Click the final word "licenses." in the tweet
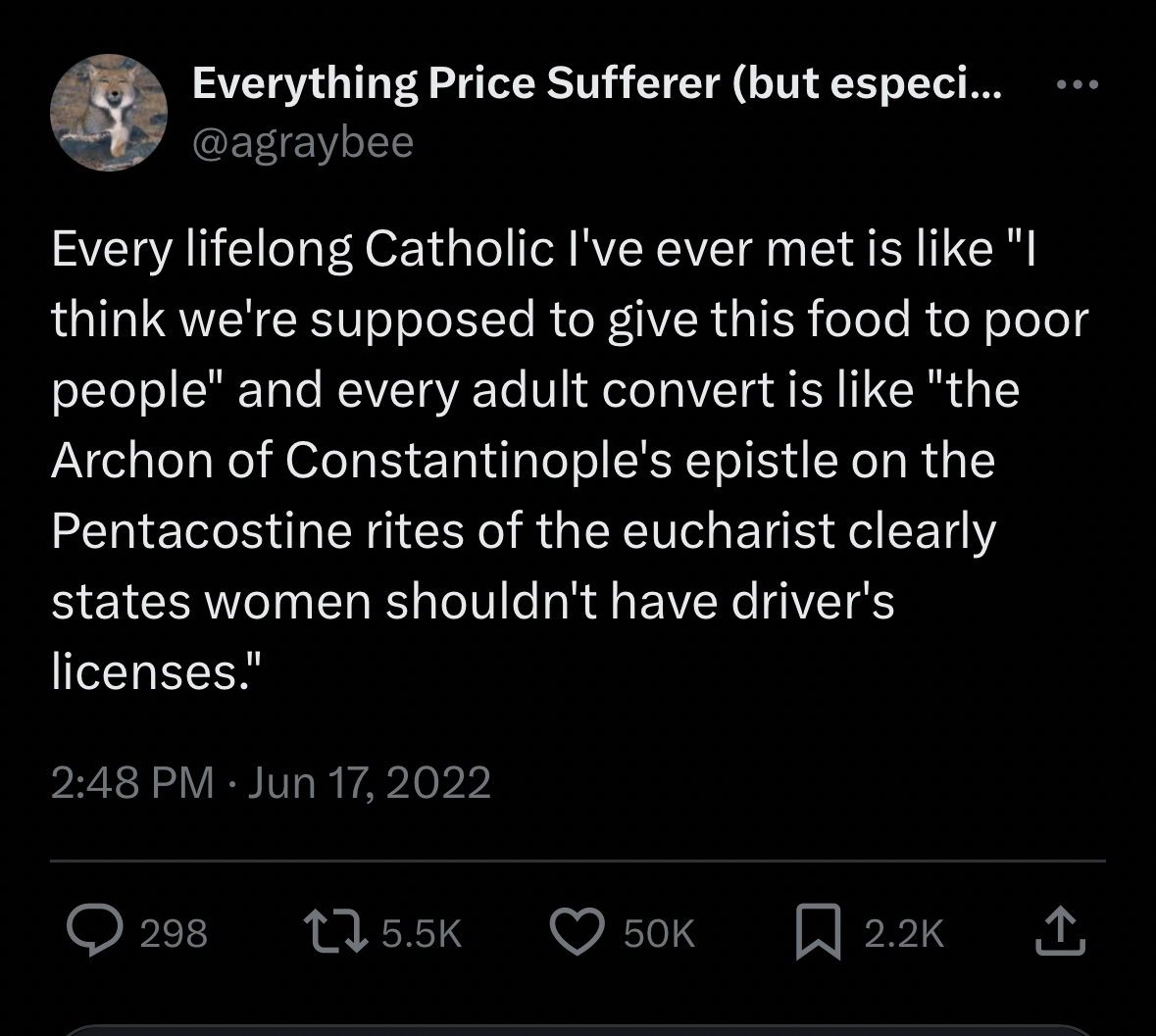The height and width of the screenshot is (1036, 1156). tap(156, 672)
